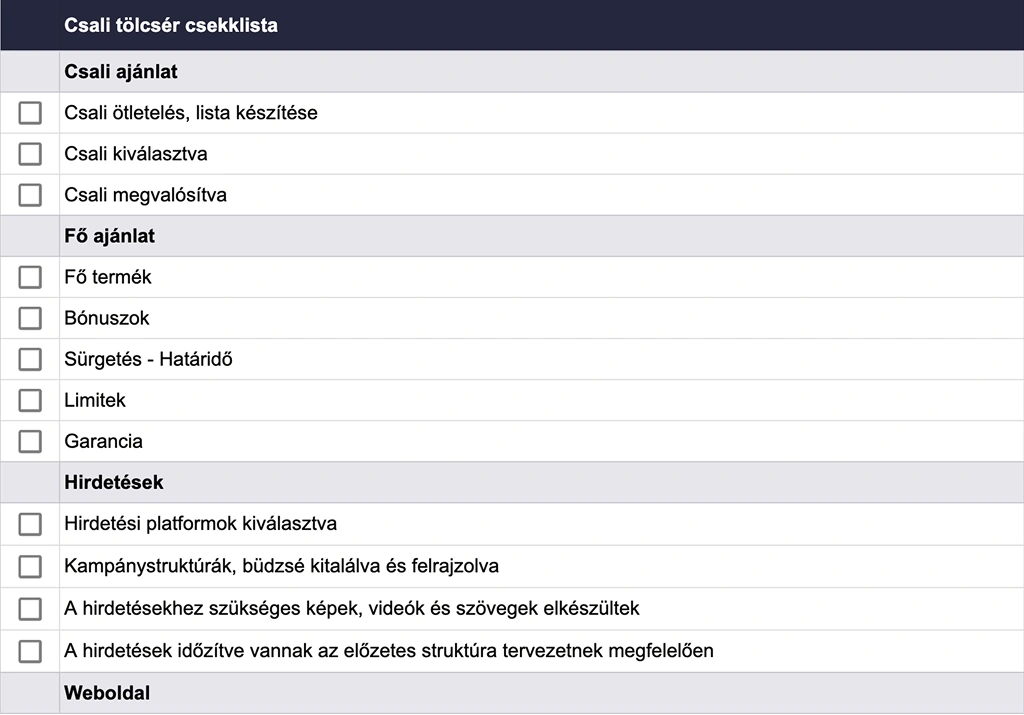Click the 'Hirdetések' section heading
This screenshot has width=1024, height=715.
pyautogui.click(x=114, y=482)
